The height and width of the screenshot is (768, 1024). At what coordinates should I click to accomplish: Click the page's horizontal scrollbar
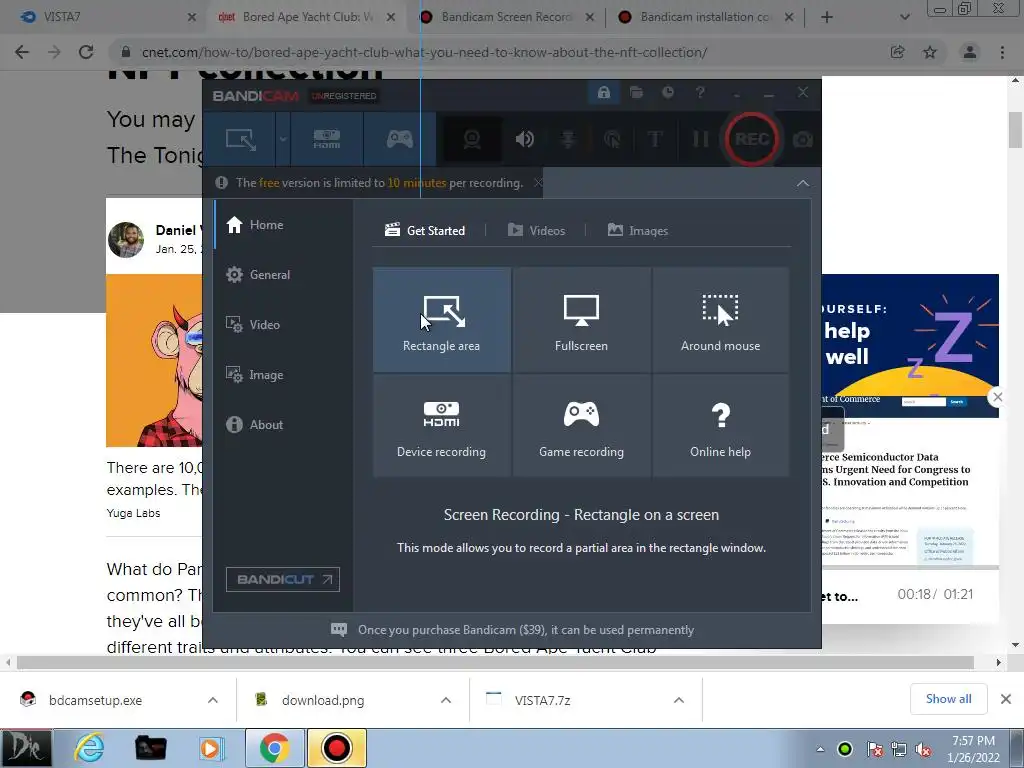pos(496,662)
